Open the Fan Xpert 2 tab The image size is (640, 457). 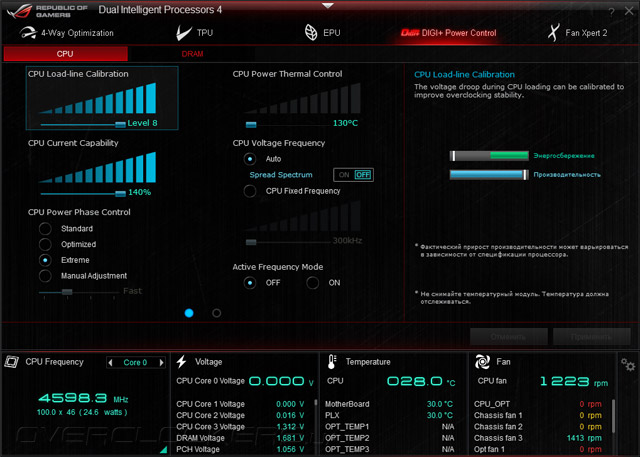point(578,33)
